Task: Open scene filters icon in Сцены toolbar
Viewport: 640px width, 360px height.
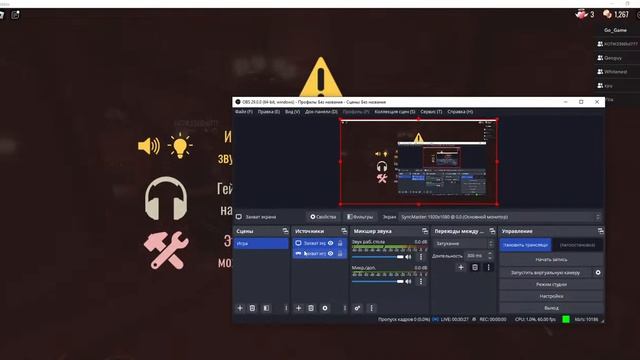Action: point(266,308)
